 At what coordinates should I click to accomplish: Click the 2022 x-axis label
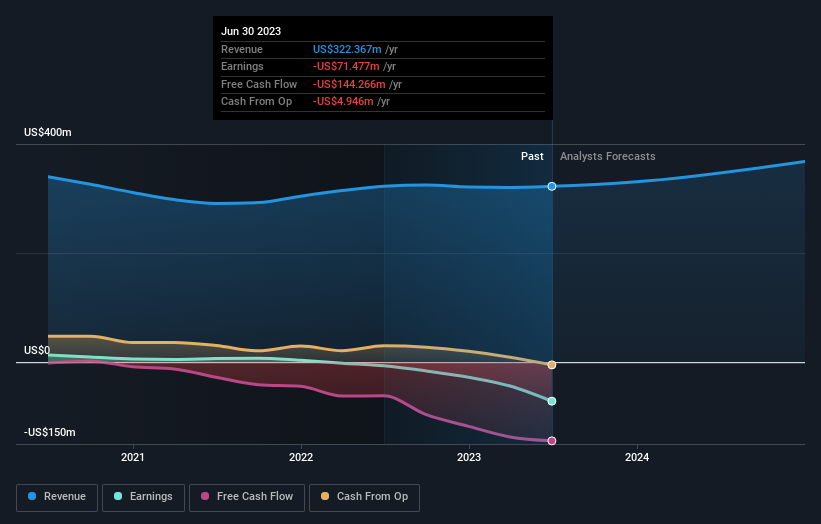coord(301,457)
